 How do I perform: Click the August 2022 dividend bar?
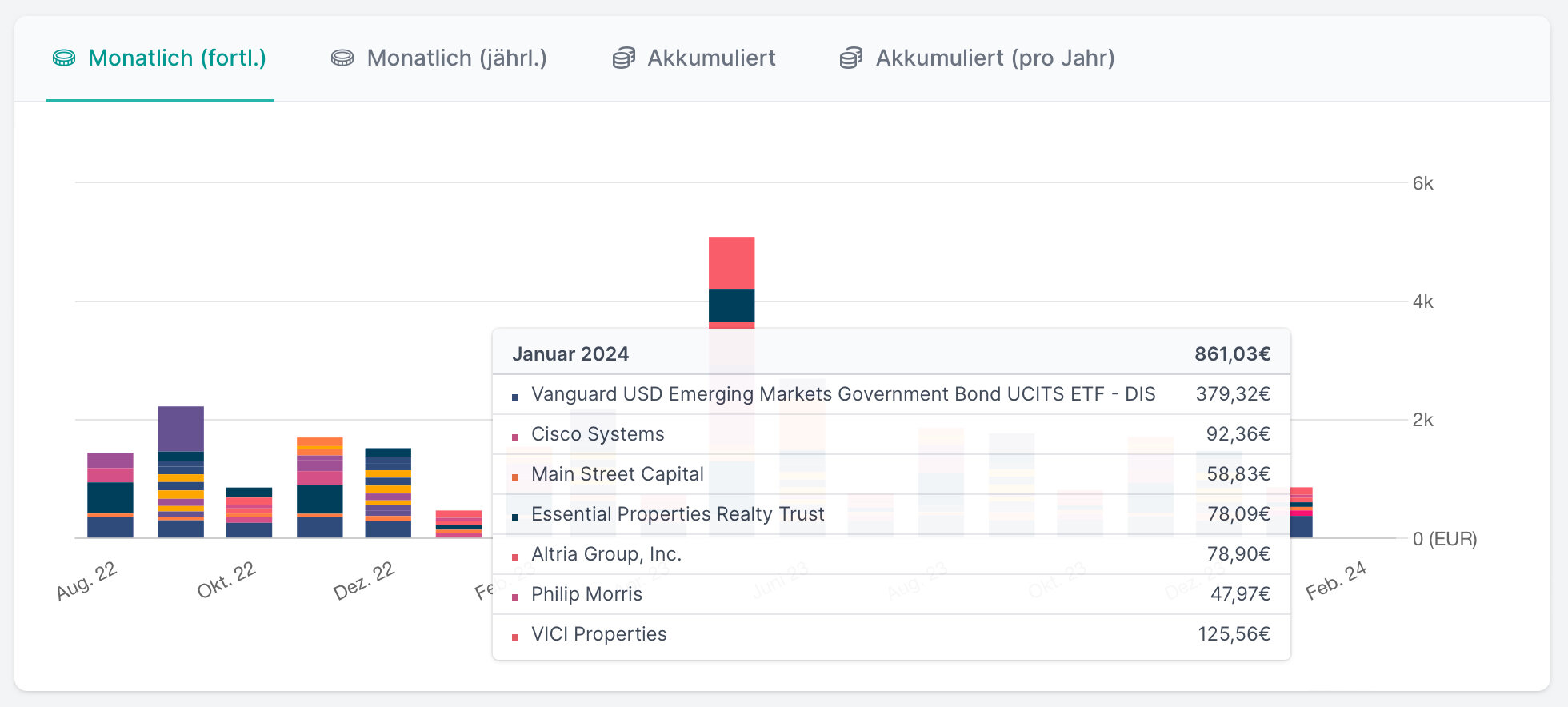coord(110,496)
